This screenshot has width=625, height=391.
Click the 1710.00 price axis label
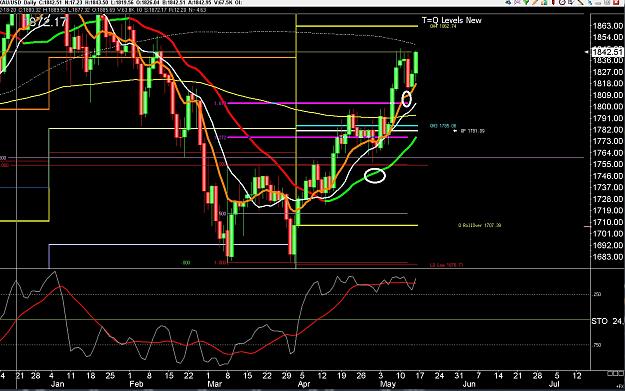[x=607, y=222]
